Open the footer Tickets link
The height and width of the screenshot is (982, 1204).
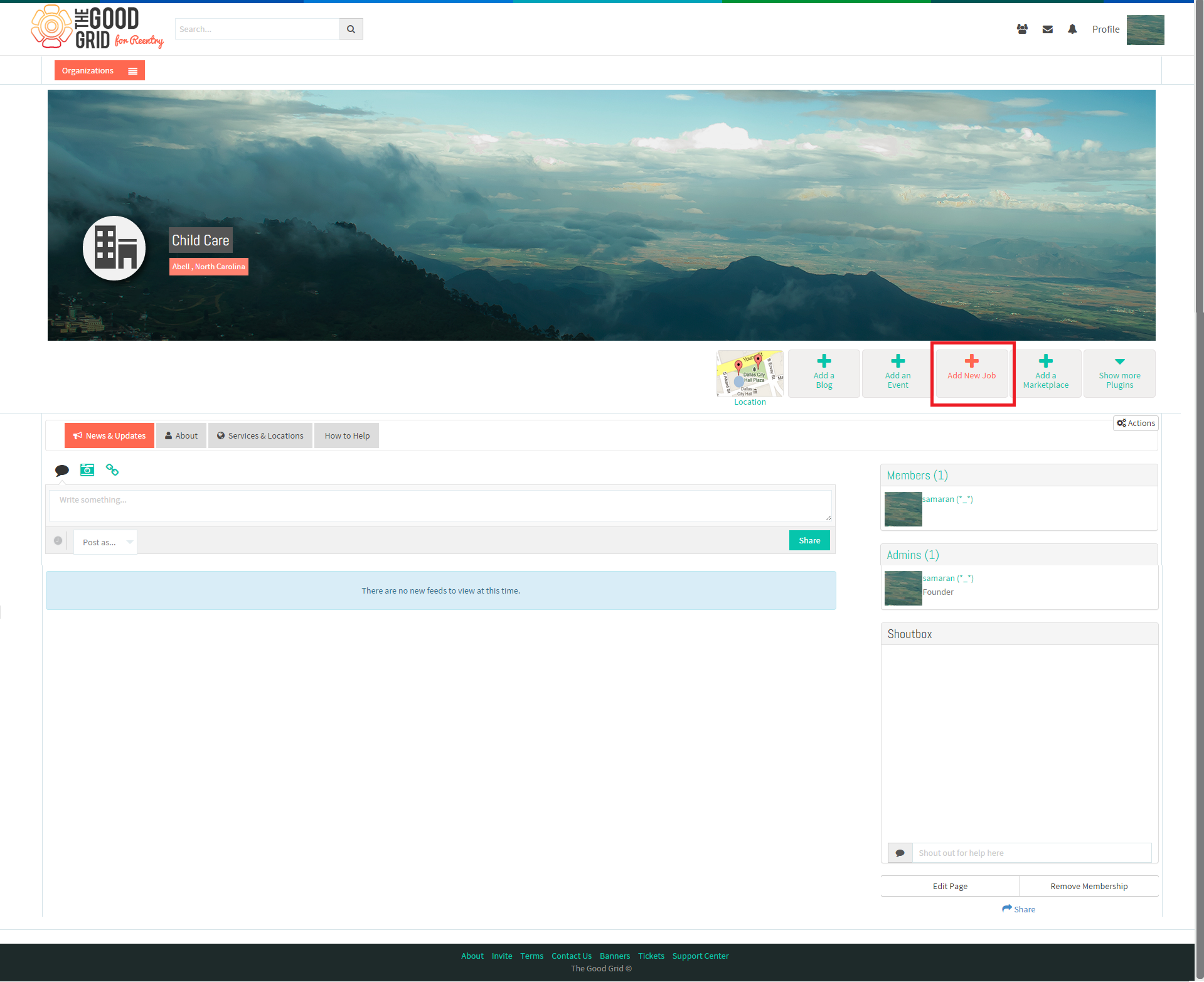(651, 956)
